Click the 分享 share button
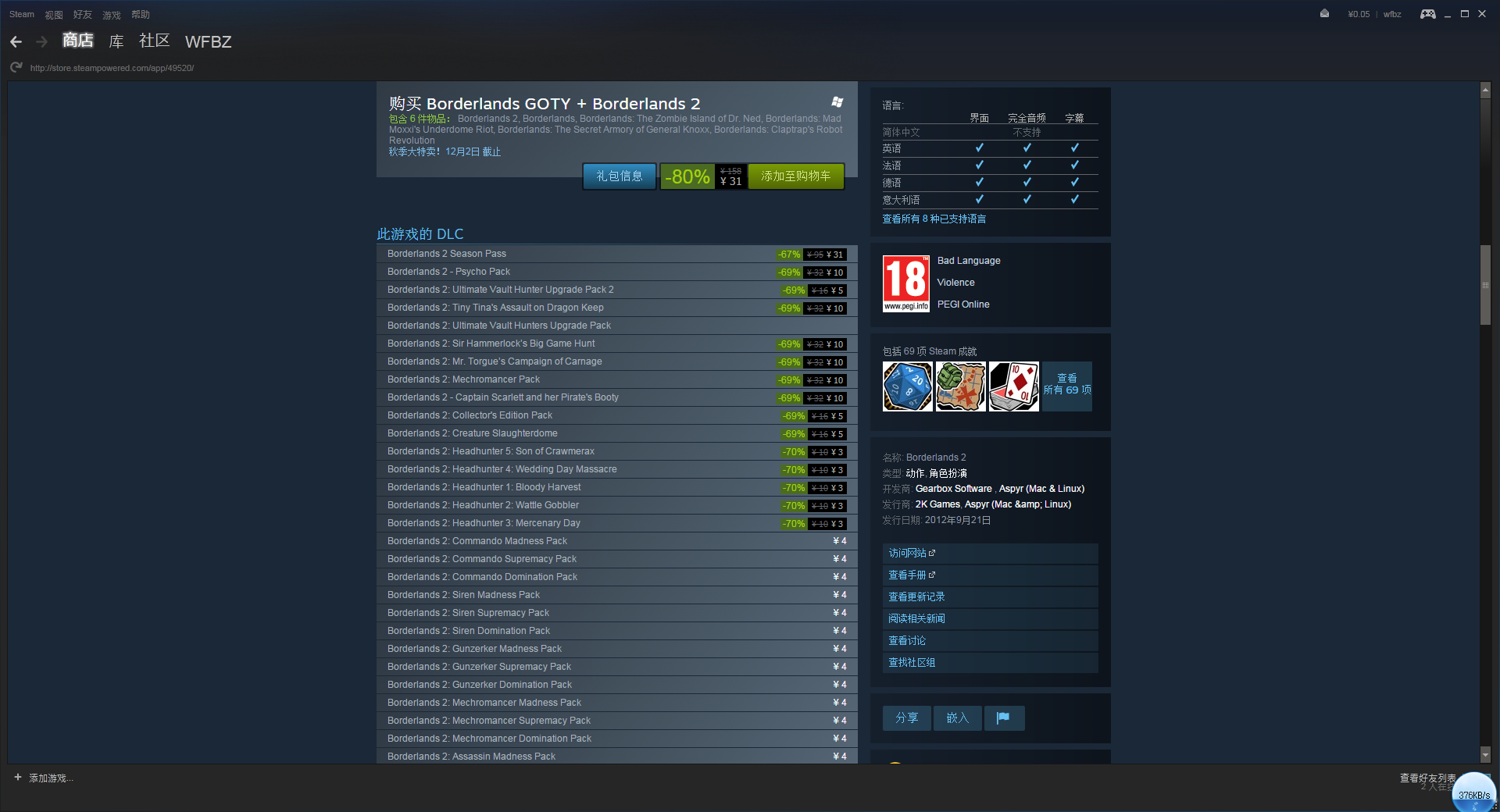Screen dimensions: 1500x812 coord(907,718)
